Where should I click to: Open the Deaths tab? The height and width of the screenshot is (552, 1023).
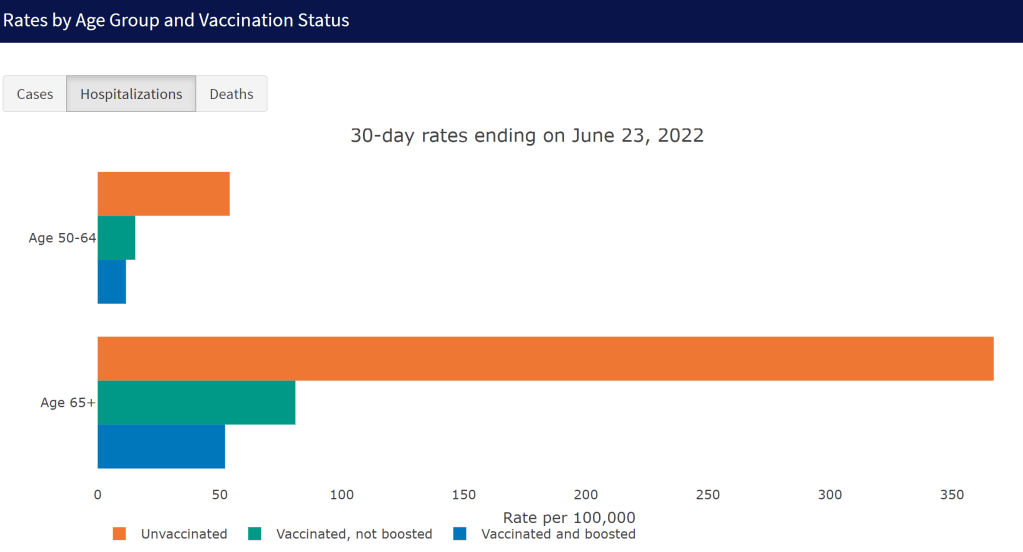tap(231, 94)
